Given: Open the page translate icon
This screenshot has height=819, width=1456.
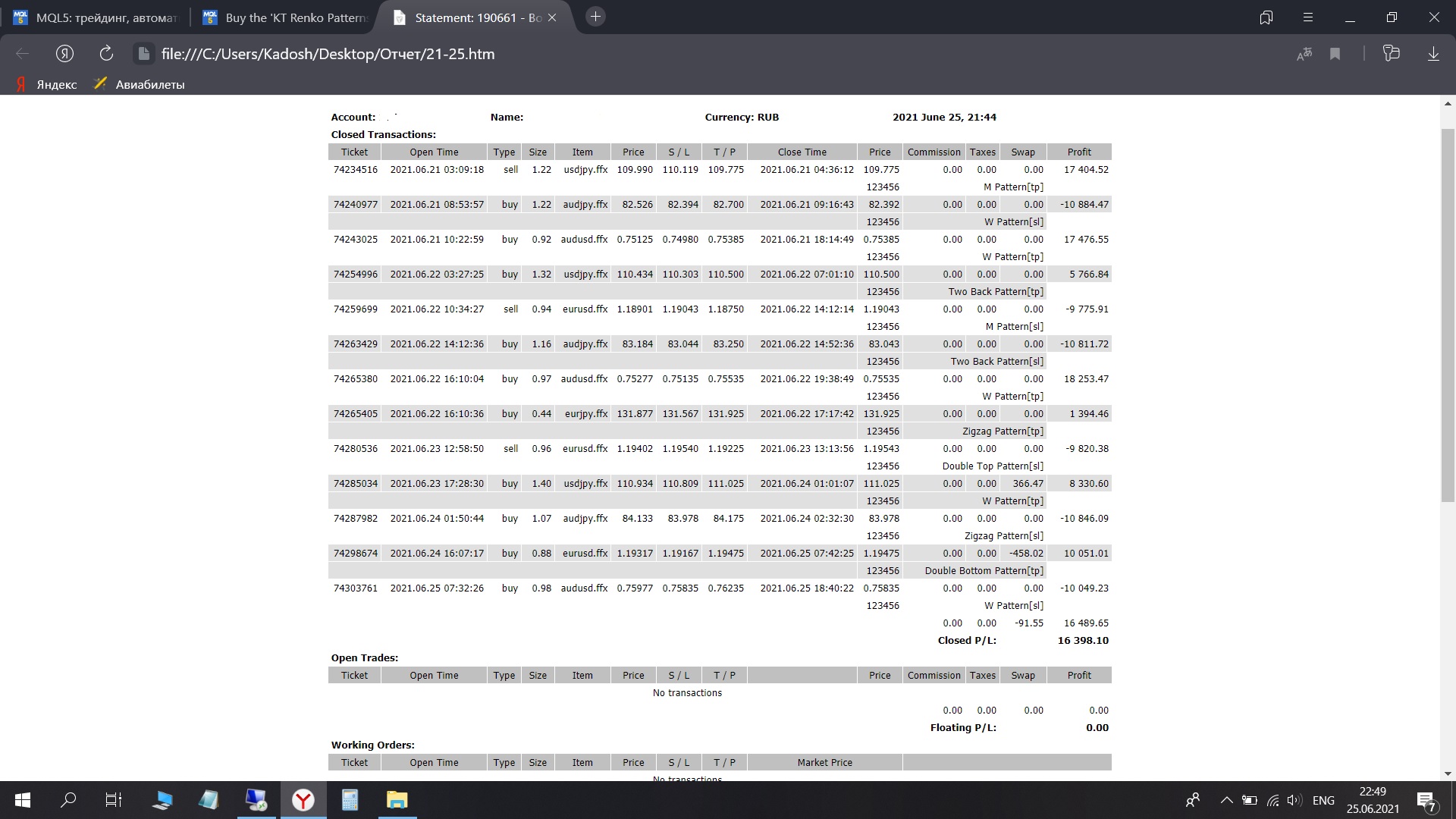Looking at the screenshot, I should 1304,54.
